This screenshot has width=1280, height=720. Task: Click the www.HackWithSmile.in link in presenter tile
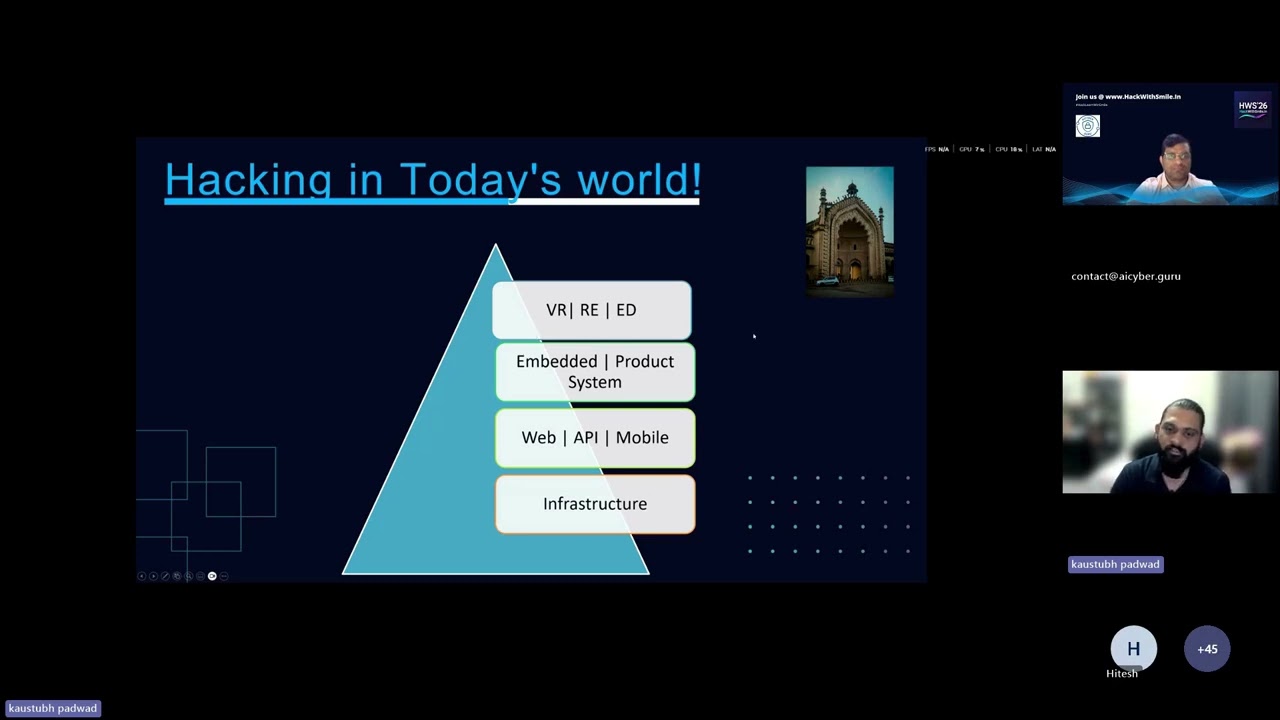click(x=1143, y=97)
